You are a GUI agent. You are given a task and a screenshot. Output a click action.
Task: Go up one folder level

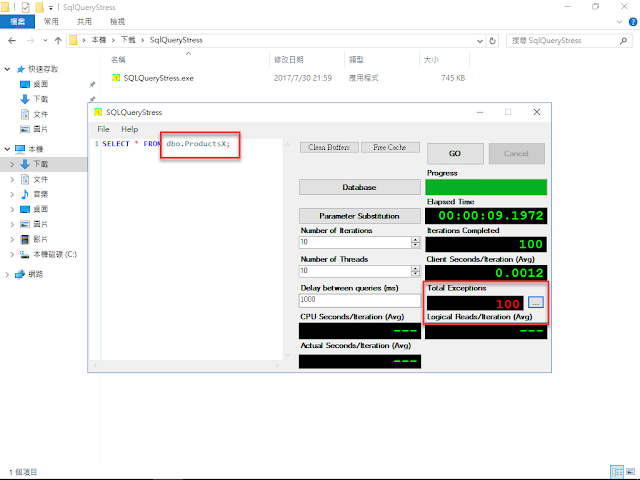[x=58, y=40]
